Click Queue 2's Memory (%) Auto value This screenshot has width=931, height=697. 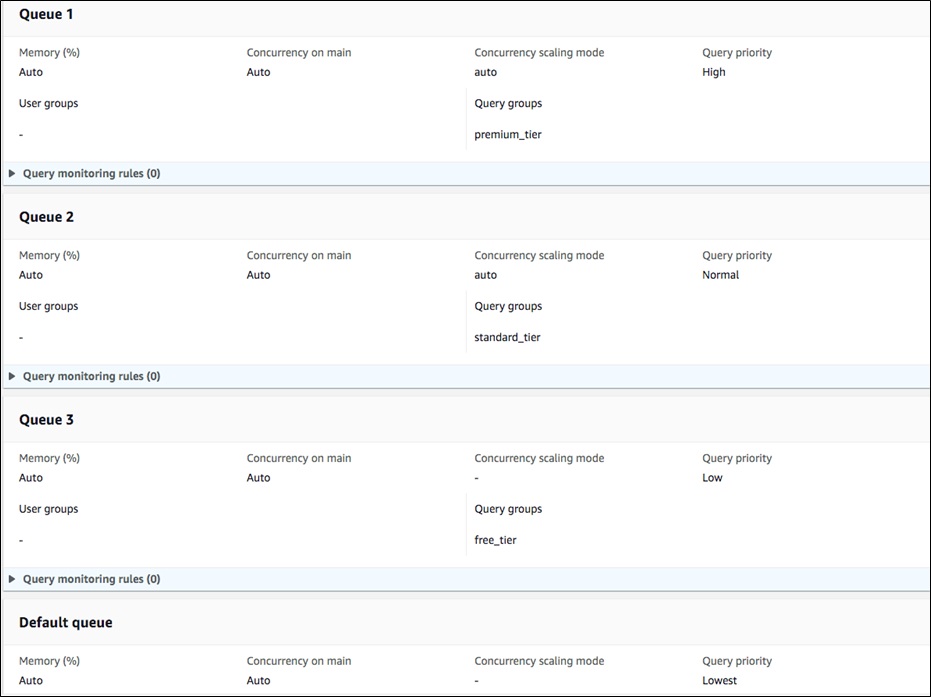point(31,275)
